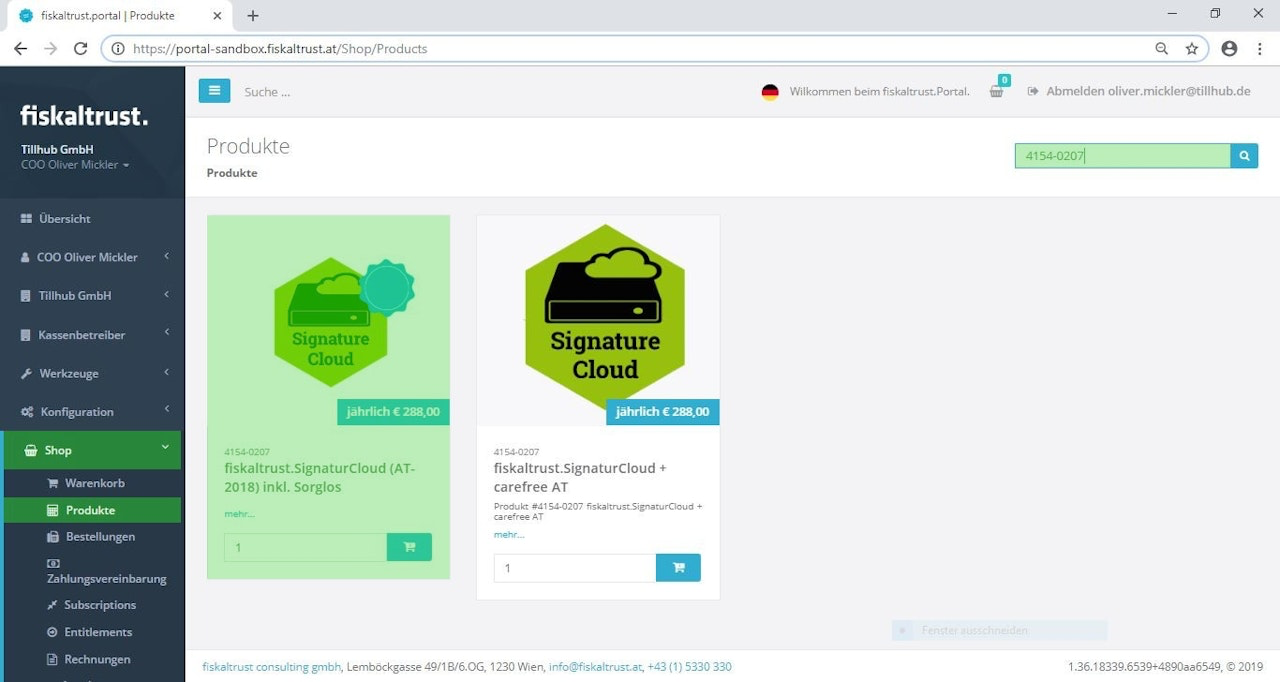The width and height of the screenshot is (1280, 682).
Task: Close the fiskaltrust.portal browser tab
Action: (218, 16)
